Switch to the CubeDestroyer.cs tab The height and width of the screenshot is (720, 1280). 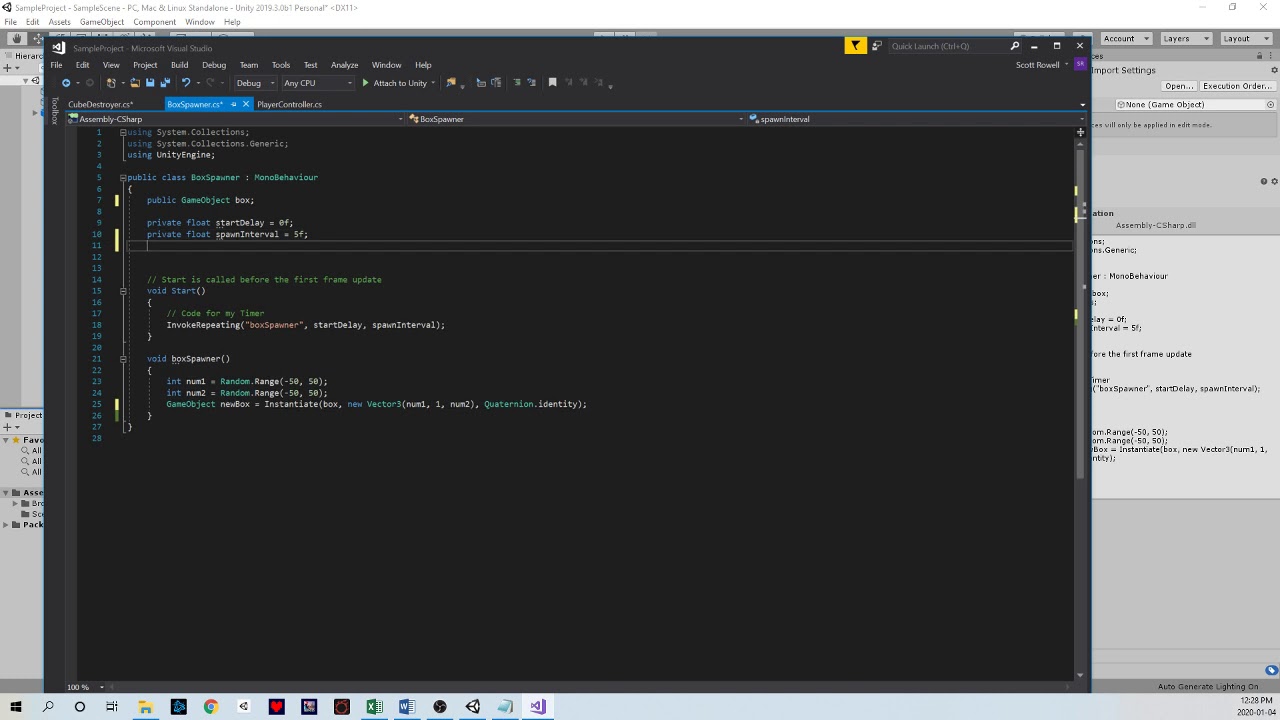coord(100,104)
